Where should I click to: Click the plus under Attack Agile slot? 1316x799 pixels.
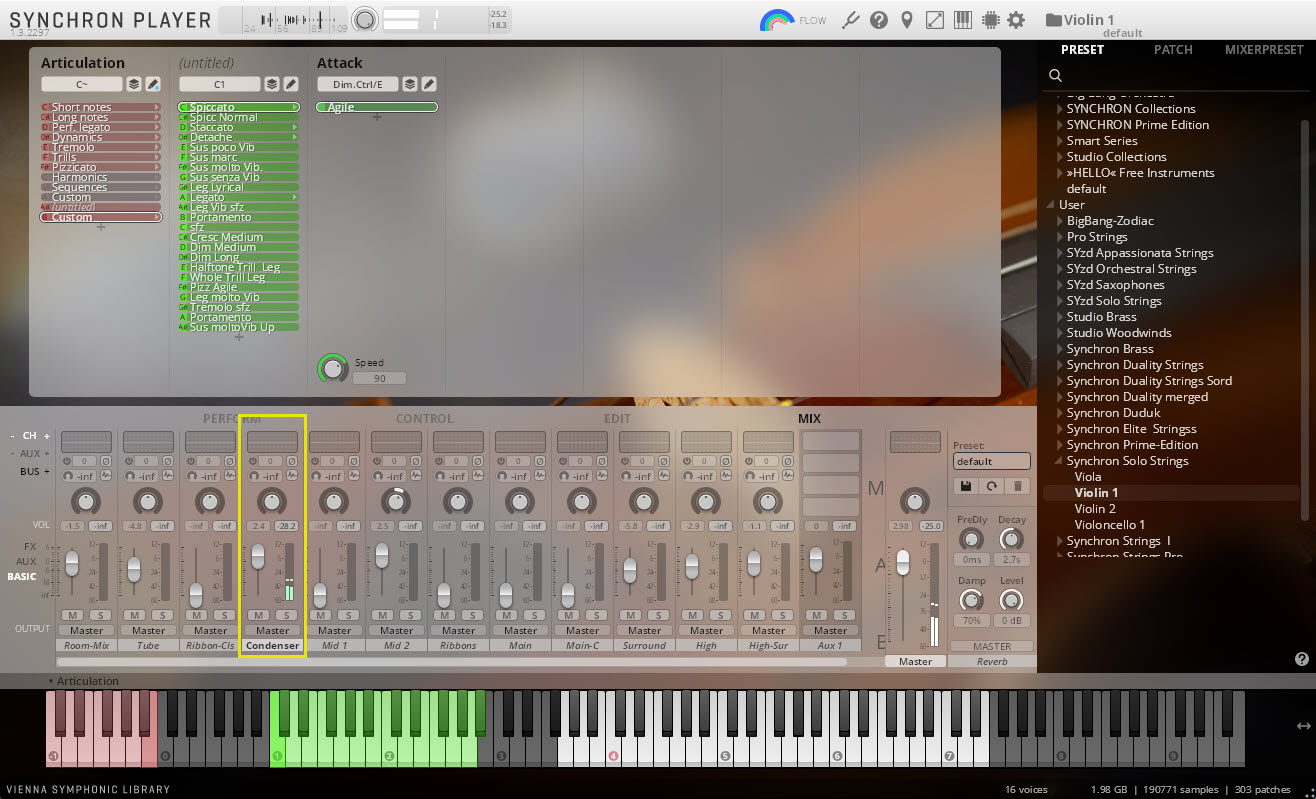(377, 118)
